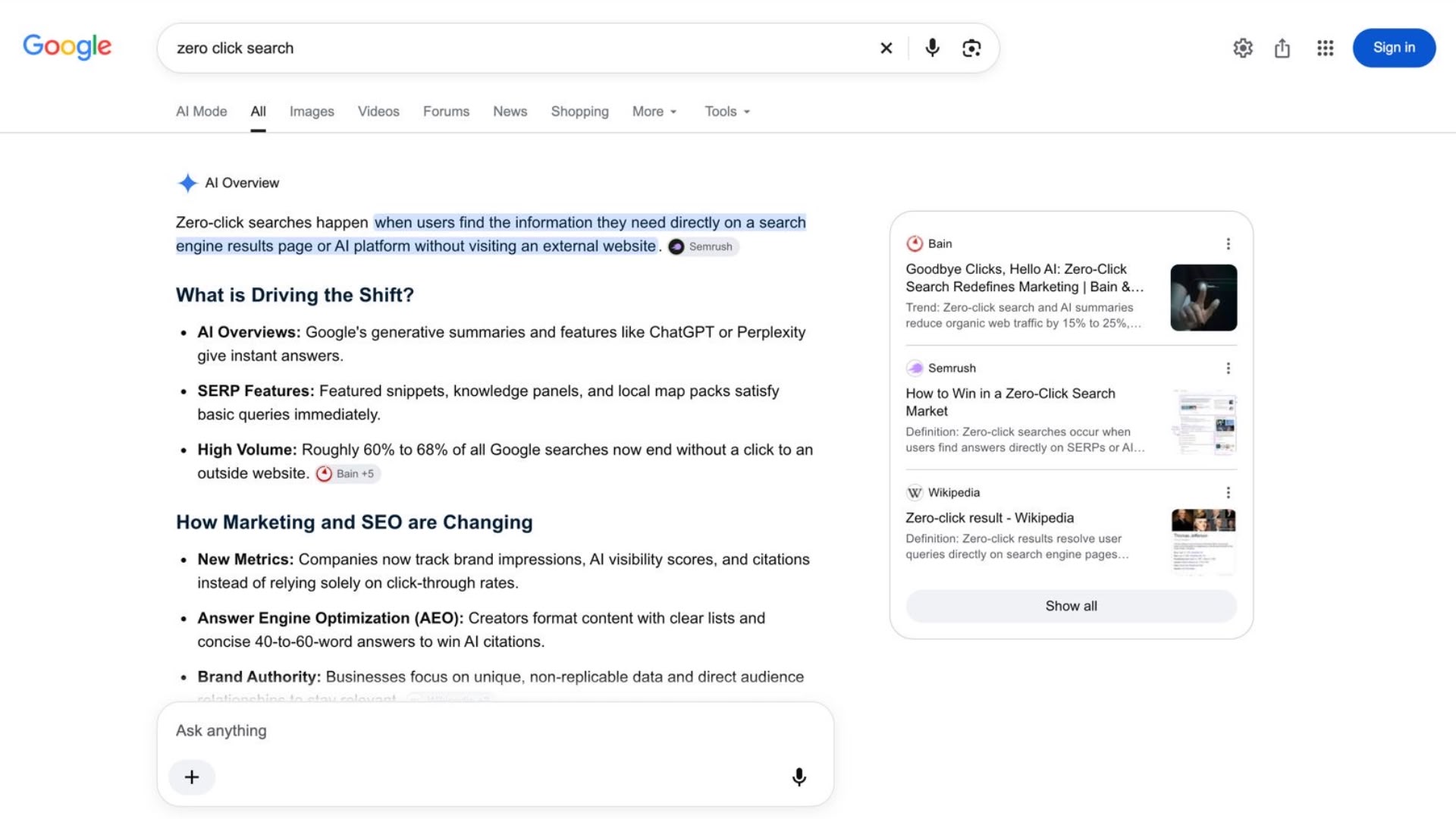The width and height of the screenshot is (1456, 819).
Task: Open the Semrush citation chip after definition
Action: (703, 246)
